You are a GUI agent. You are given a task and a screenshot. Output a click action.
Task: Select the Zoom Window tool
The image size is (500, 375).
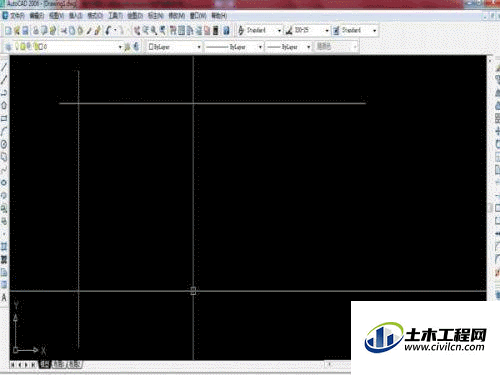[x=154, y=31]
